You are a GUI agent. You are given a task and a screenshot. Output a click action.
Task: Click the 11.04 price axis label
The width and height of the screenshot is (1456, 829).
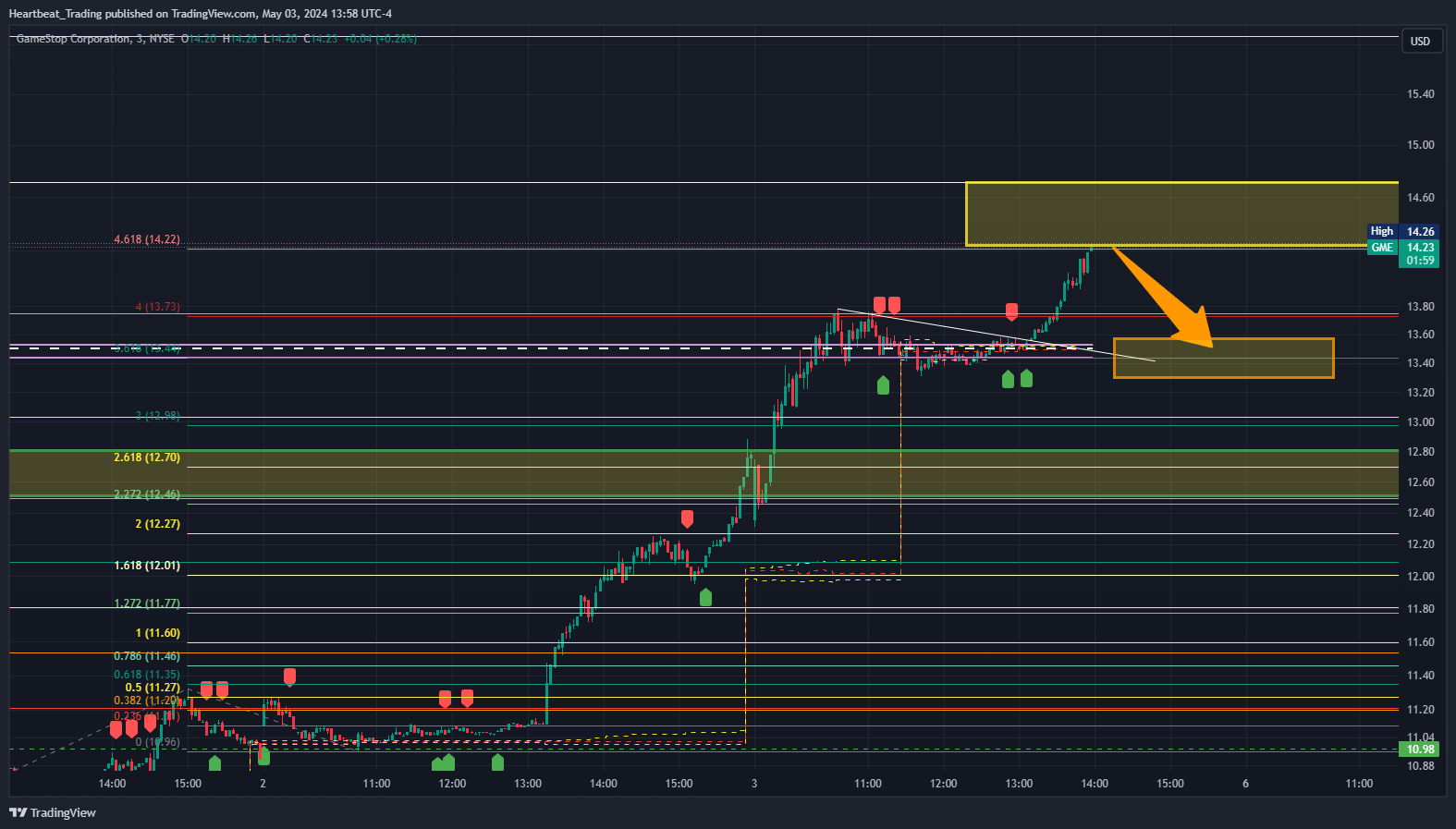tap(1420, 738)
